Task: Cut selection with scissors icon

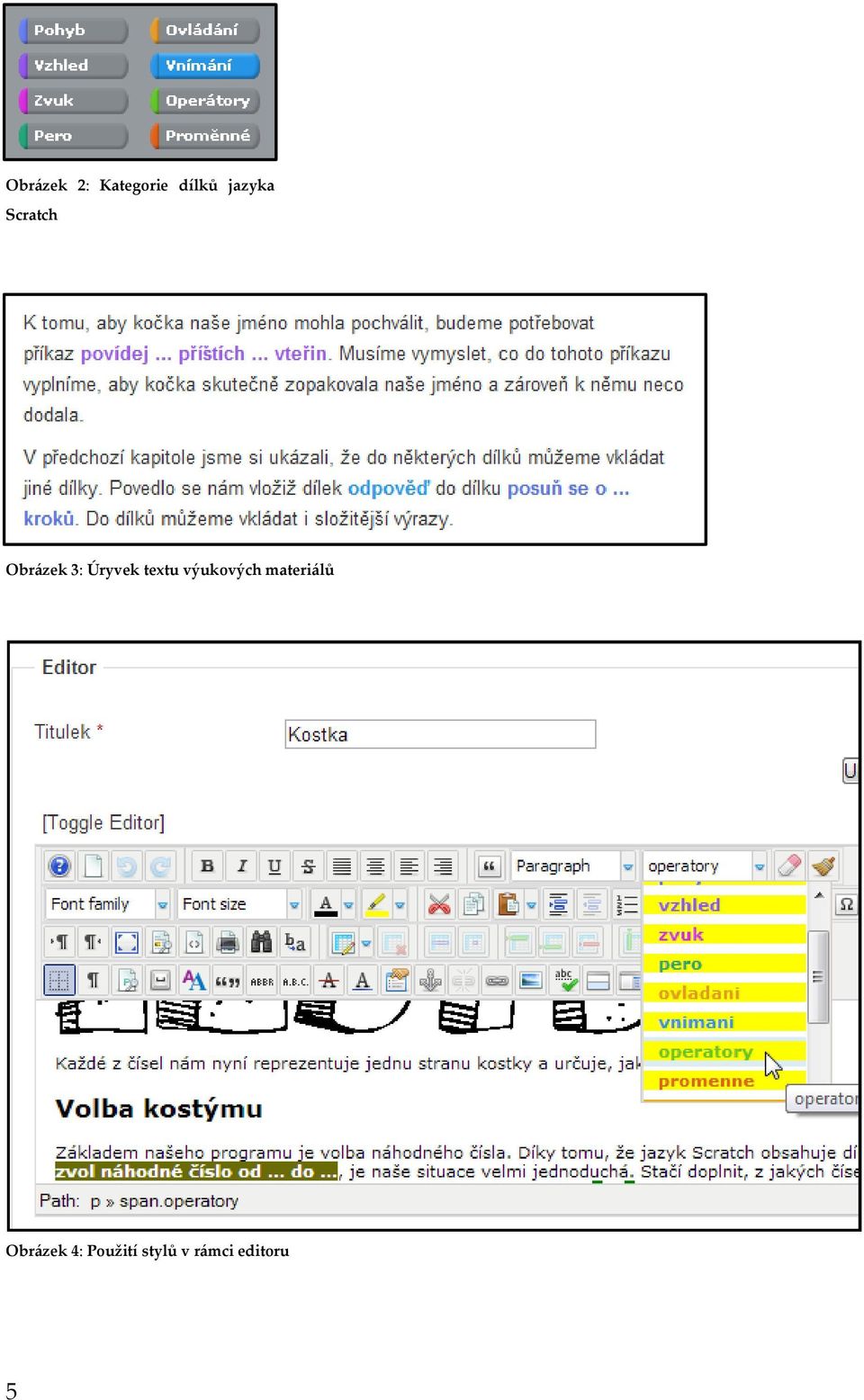Action: 438,903
